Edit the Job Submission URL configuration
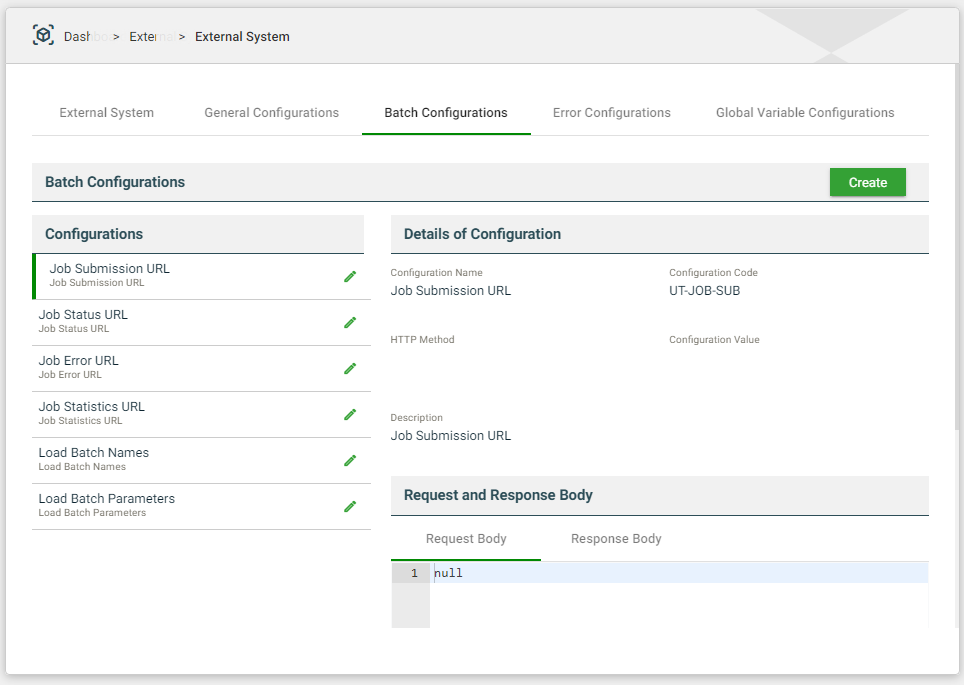 pos(350,277)
